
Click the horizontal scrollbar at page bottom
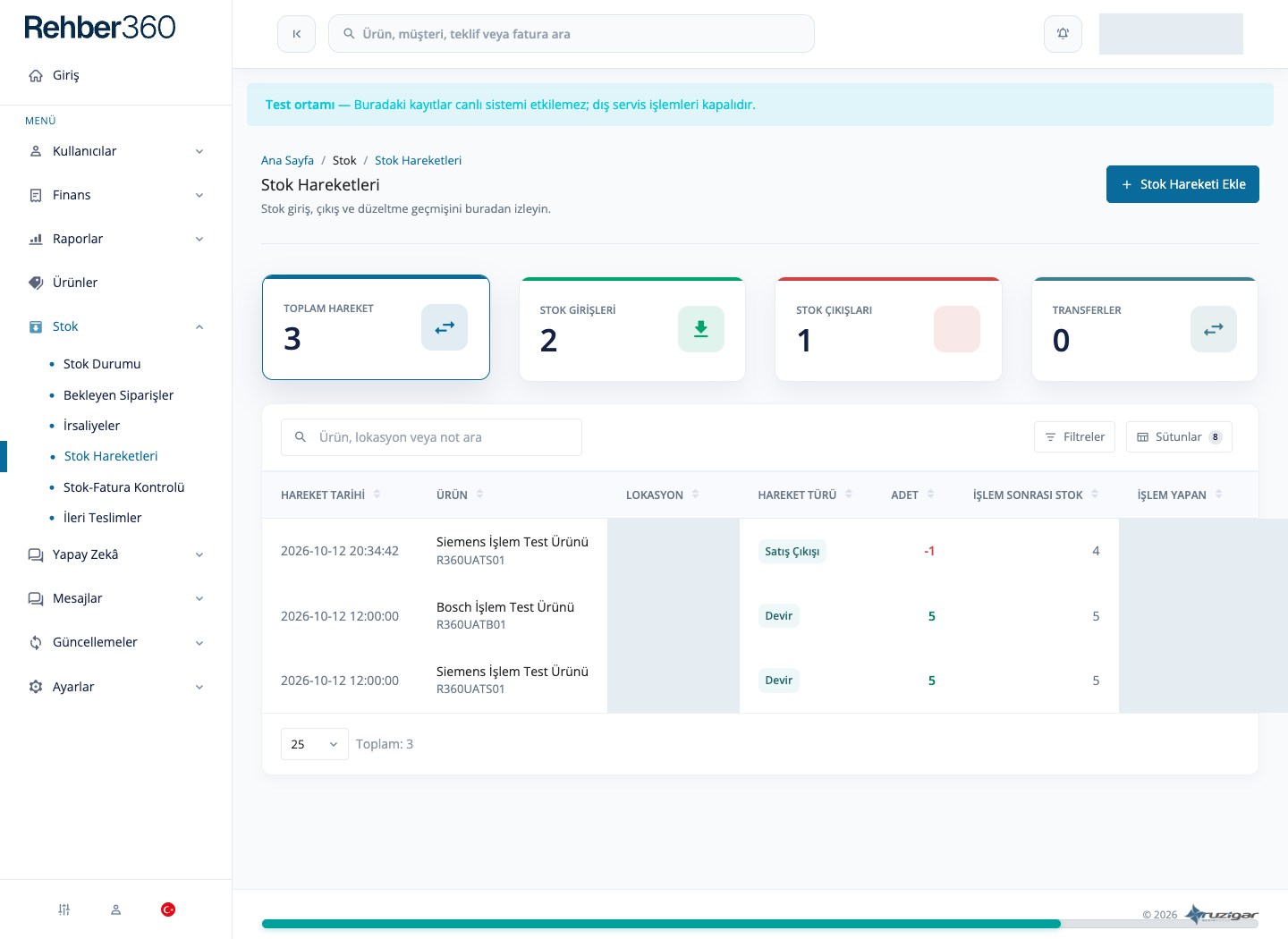coord(661,924)
